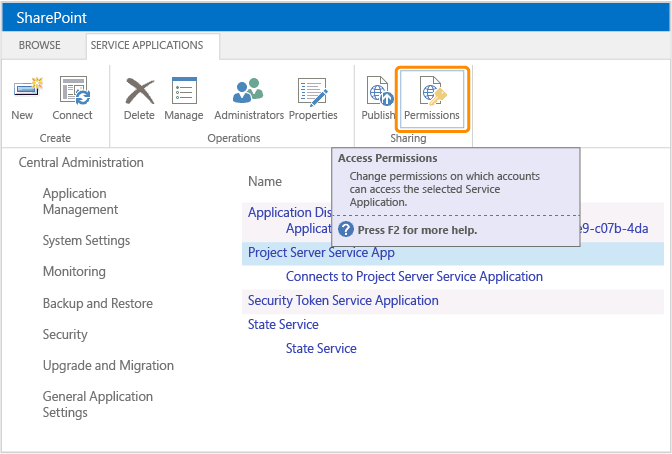Screen dimensions: 672x454
Task: Go to Application Management
Action: pos(80,201)
